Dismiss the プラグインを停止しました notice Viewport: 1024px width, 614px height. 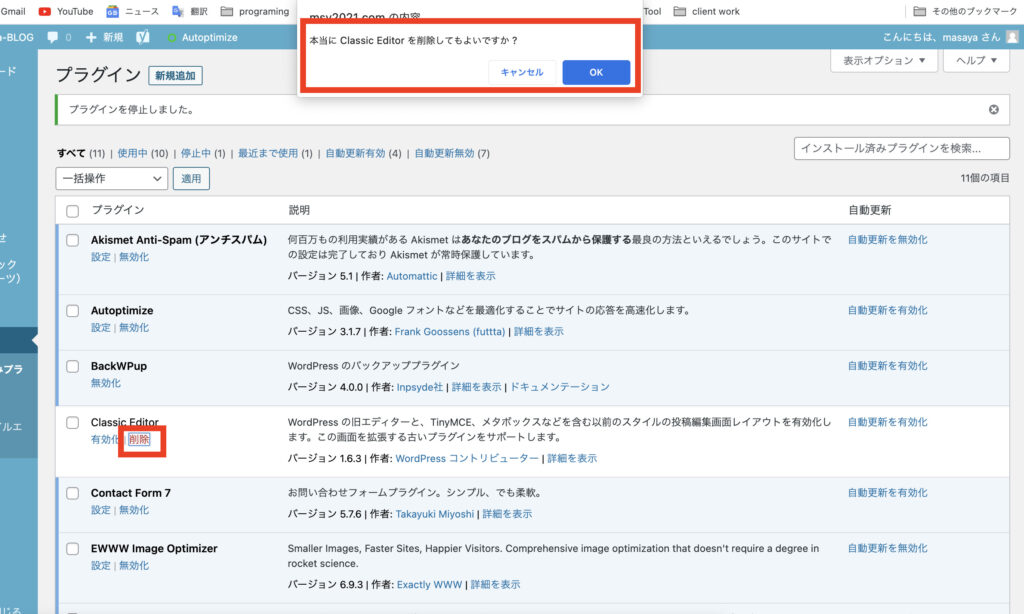tap(993, 110)
